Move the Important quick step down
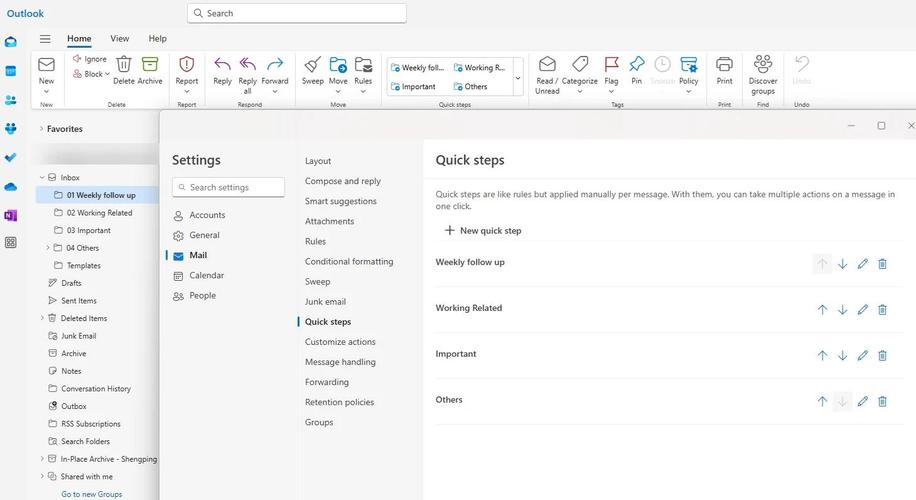Image resolution: width=916 pixels, height=500 pixels. point(842,356)
